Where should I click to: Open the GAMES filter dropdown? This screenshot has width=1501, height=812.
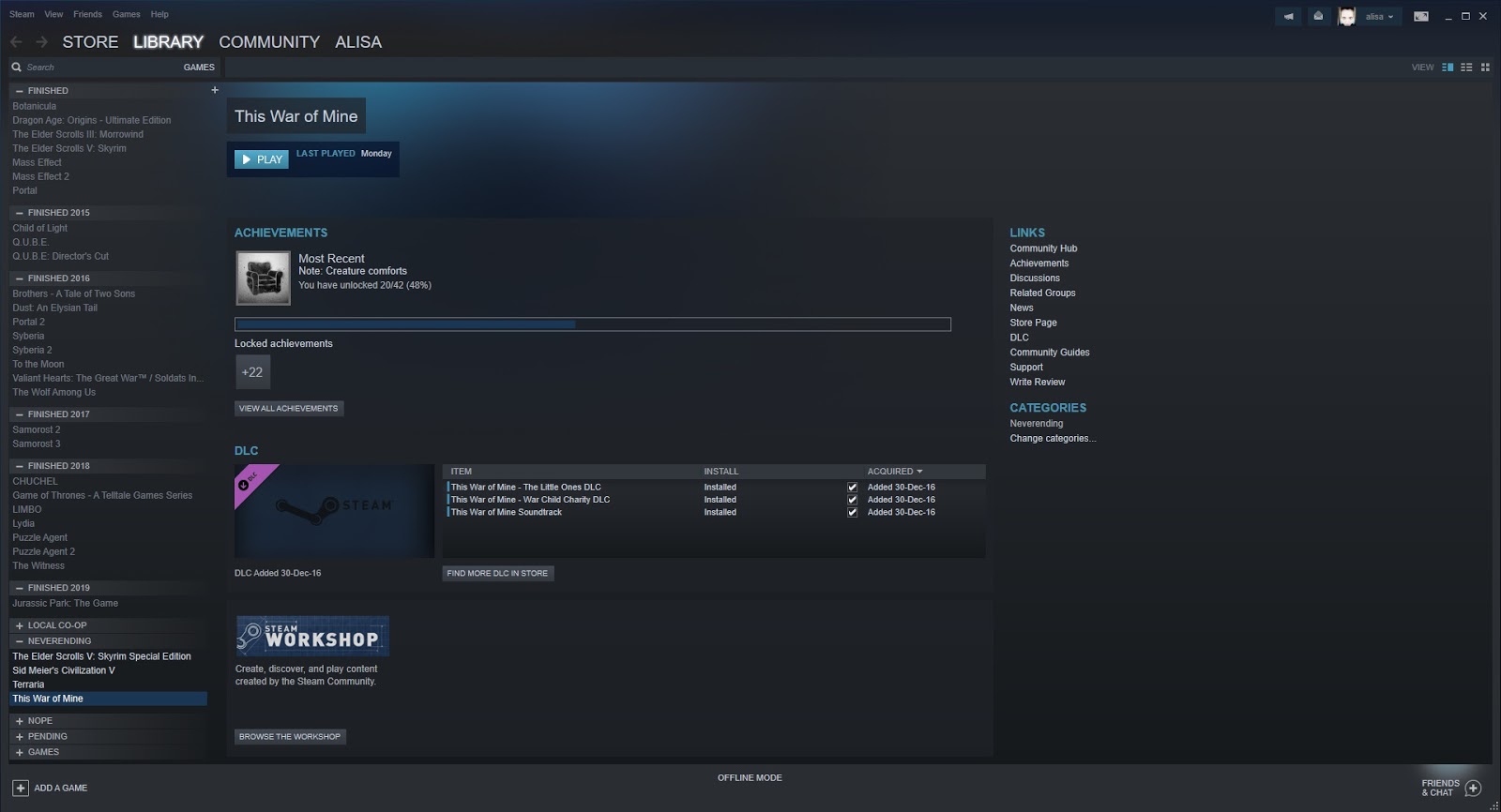coord(199,67)
